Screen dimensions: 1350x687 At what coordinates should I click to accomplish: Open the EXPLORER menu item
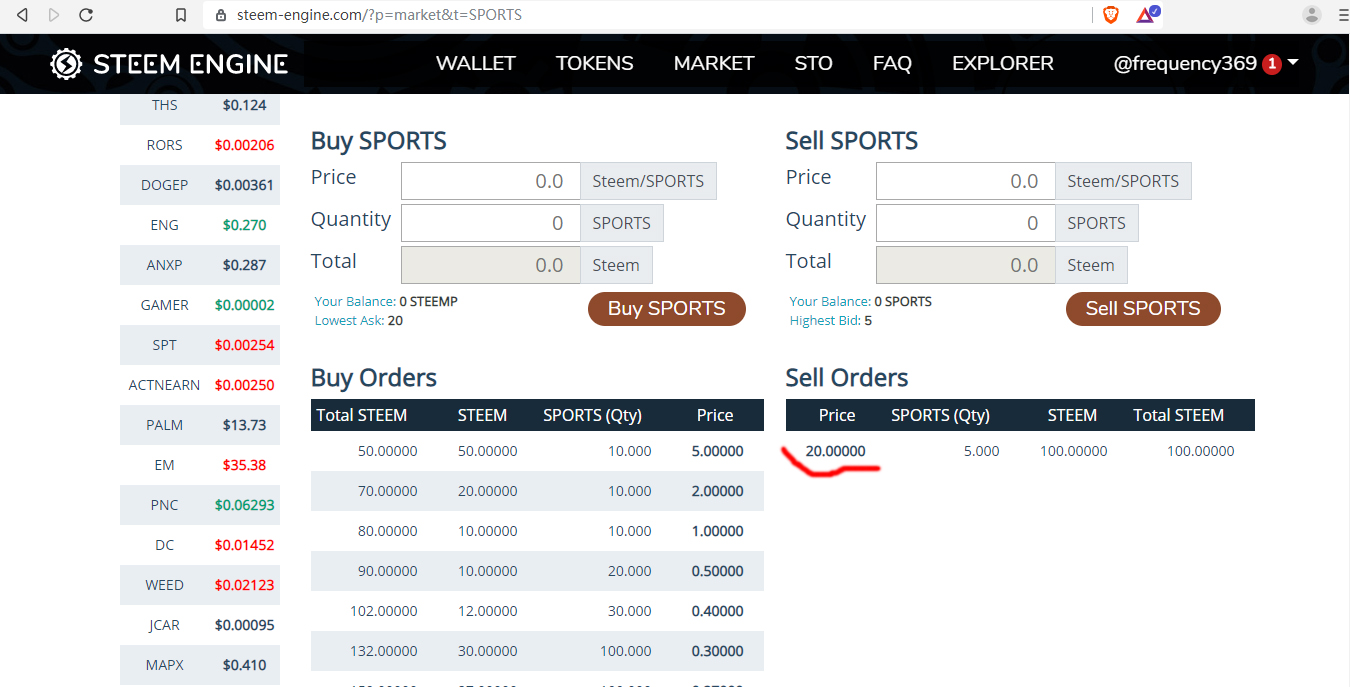(x=1002, y=63)
